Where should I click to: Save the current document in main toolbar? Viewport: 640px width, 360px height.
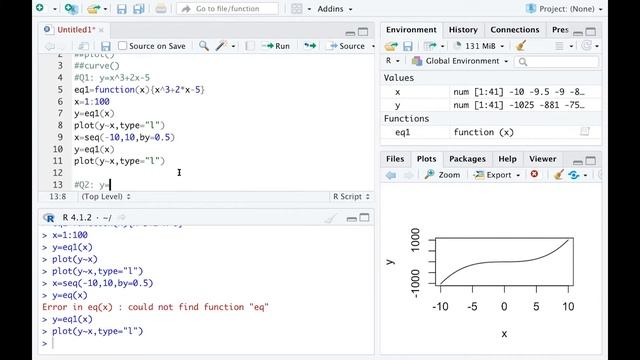click(x=121, y=9)
